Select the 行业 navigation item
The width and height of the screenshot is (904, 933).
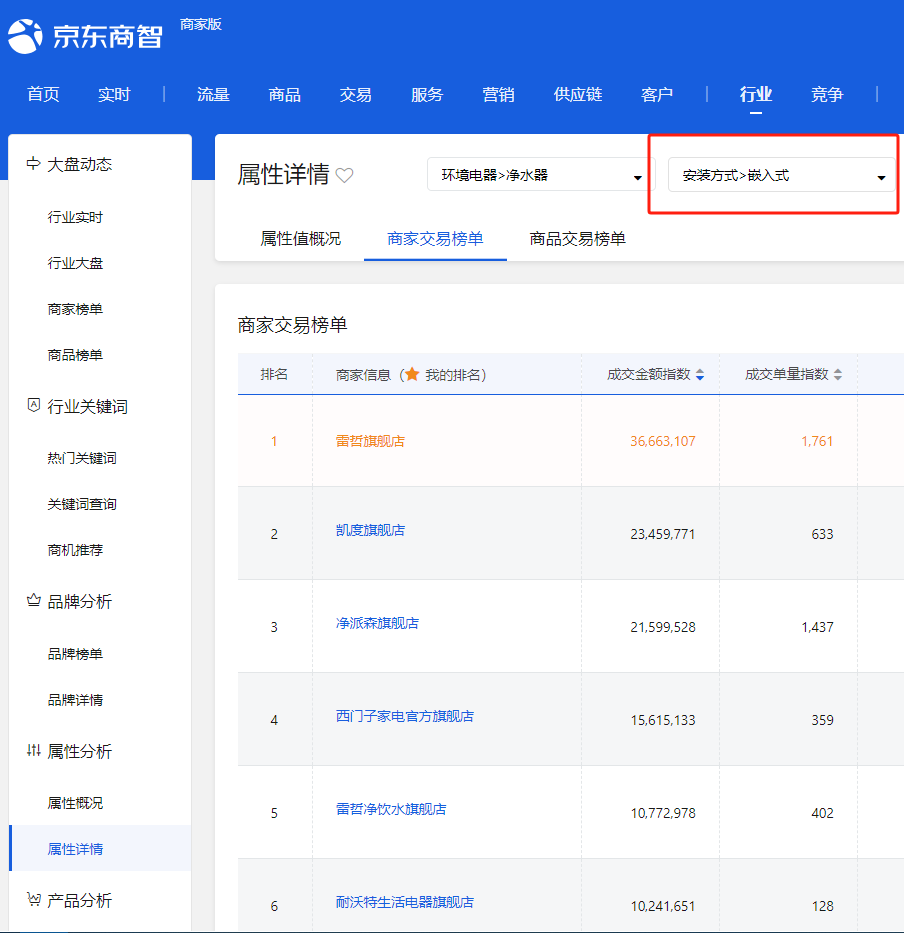tap(755, 94)
